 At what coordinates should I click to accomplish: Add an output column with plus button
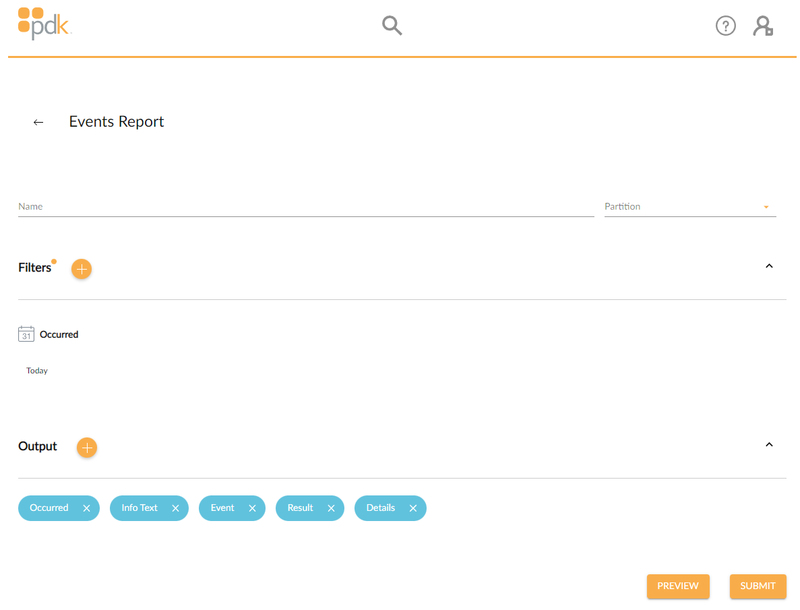pyautogui.click(x=87, y=447)
